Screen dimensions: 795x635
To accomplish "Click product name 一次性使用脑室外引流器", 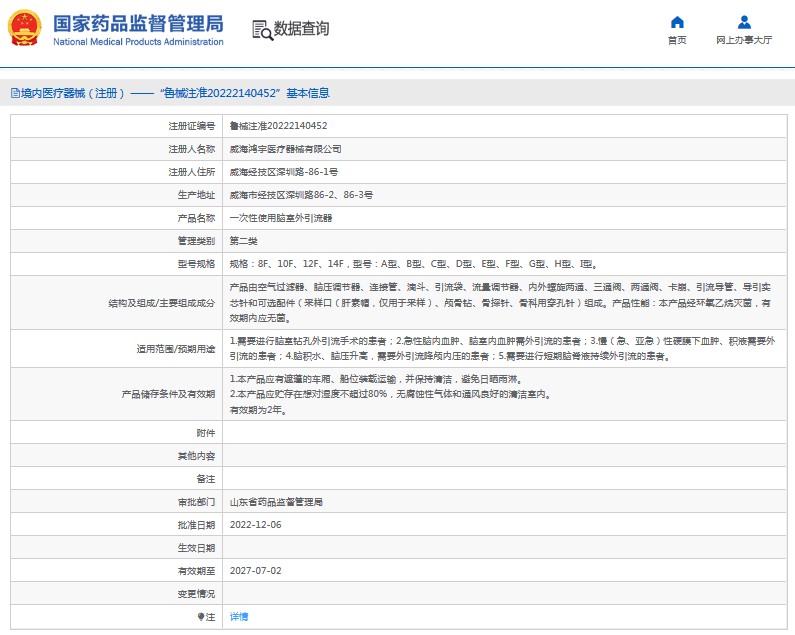I will tap(281, 218).
